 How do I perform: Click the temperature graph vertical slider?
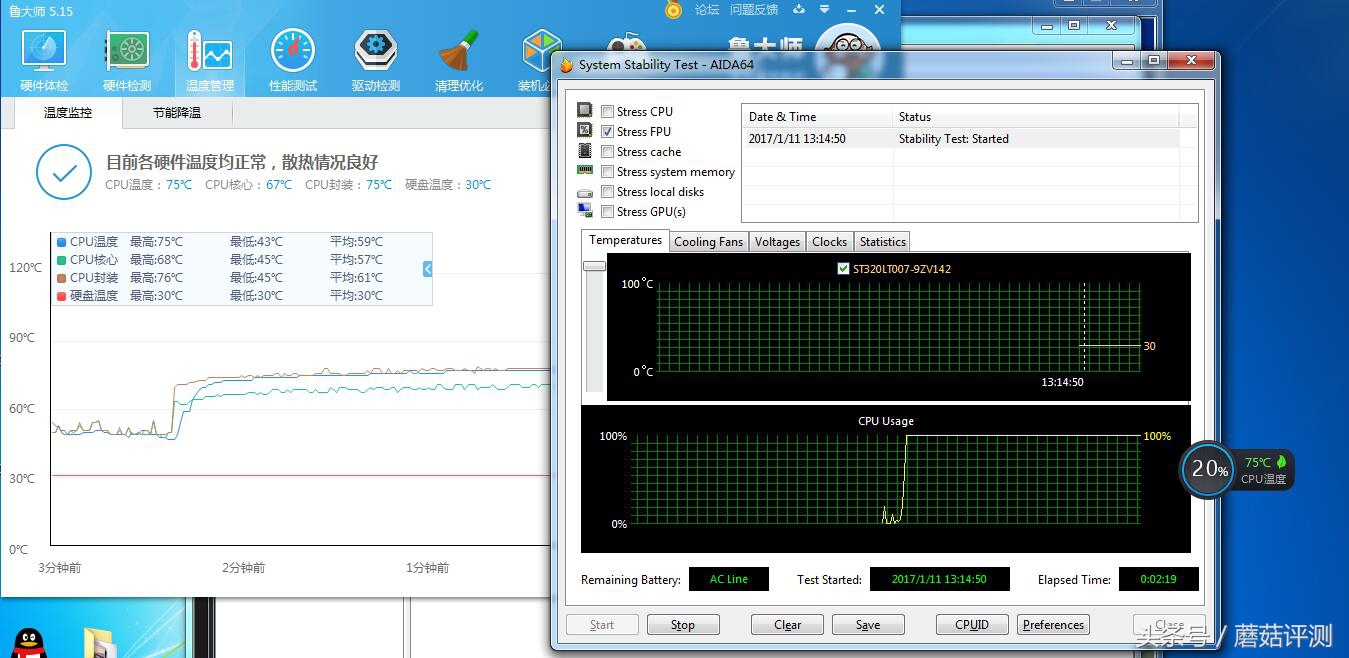click(x=594, y=266)
